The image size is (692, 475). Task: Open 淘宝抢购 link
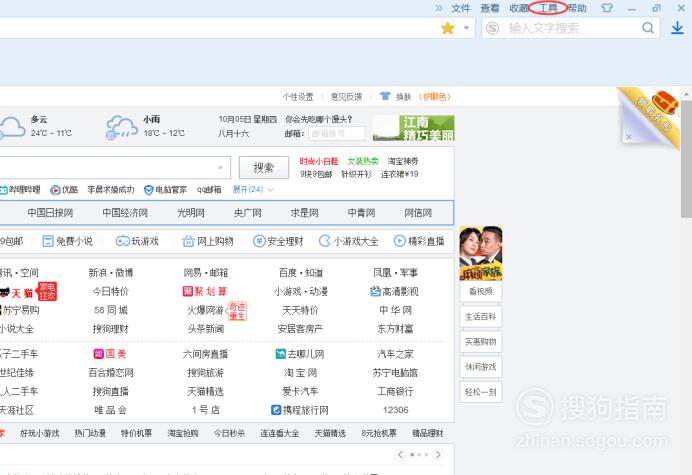click(x=183, y=433)
